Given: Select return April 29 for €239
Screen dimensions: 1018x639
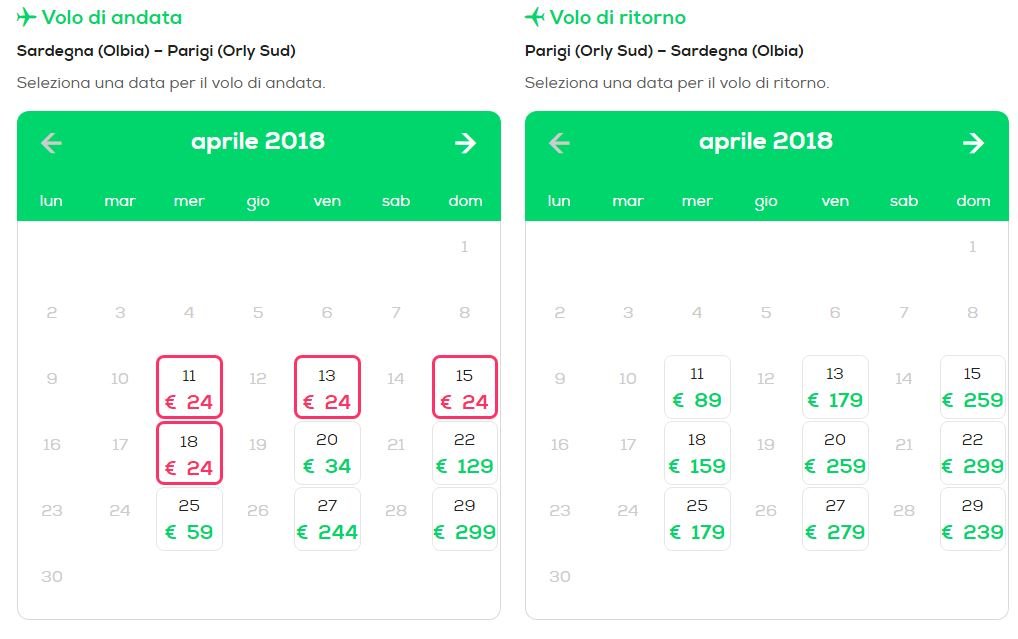Looking at the screenshot, I should pos(973,520).
